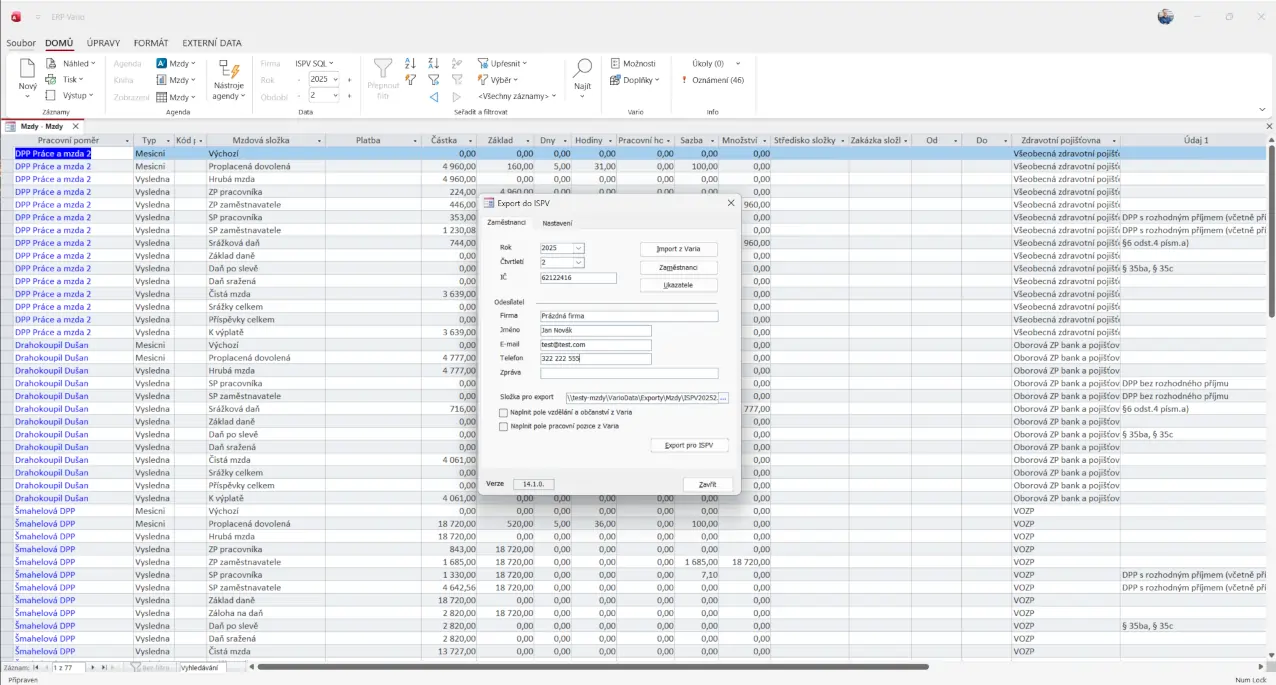The height and width of the screenshot is (685, 1276).
Task: Click the Import z Varia button
Action: tap(678, 249)
